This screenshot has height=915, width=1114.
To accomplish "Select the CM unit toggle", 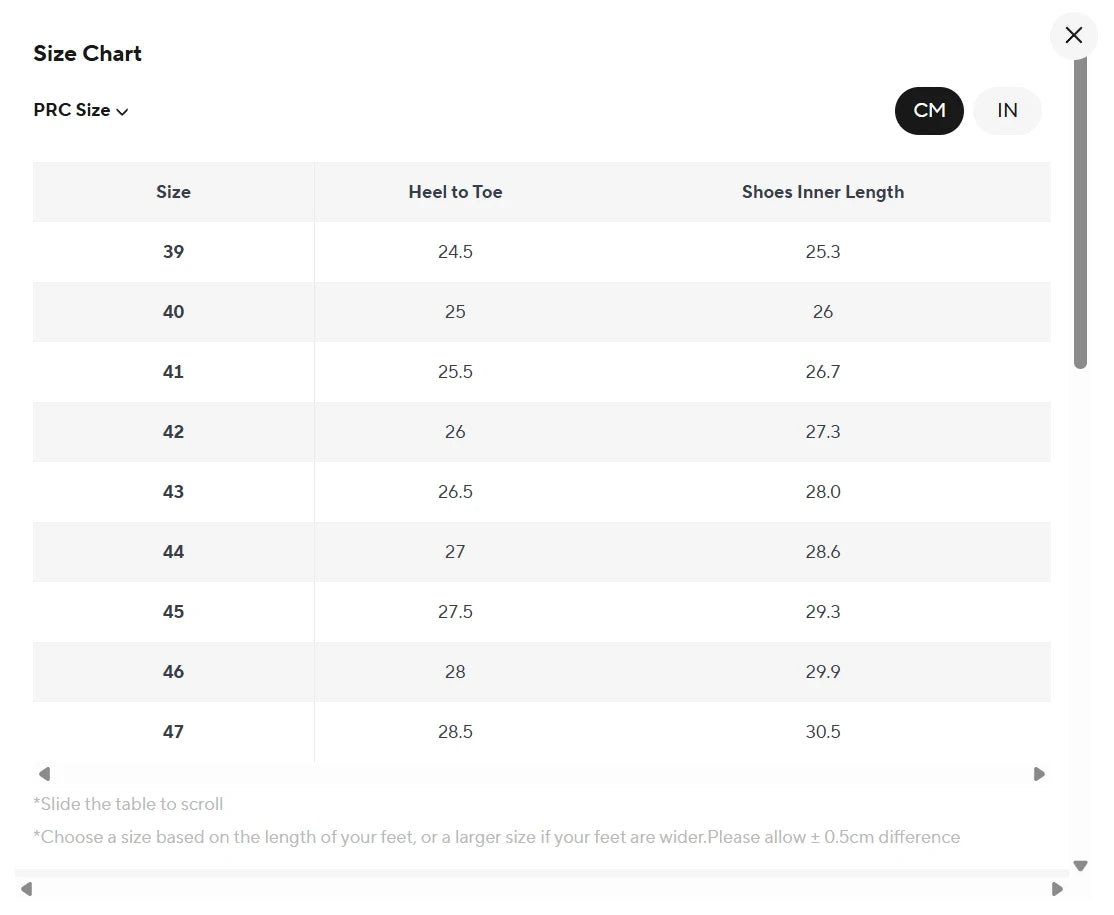I will pos(929,110).
